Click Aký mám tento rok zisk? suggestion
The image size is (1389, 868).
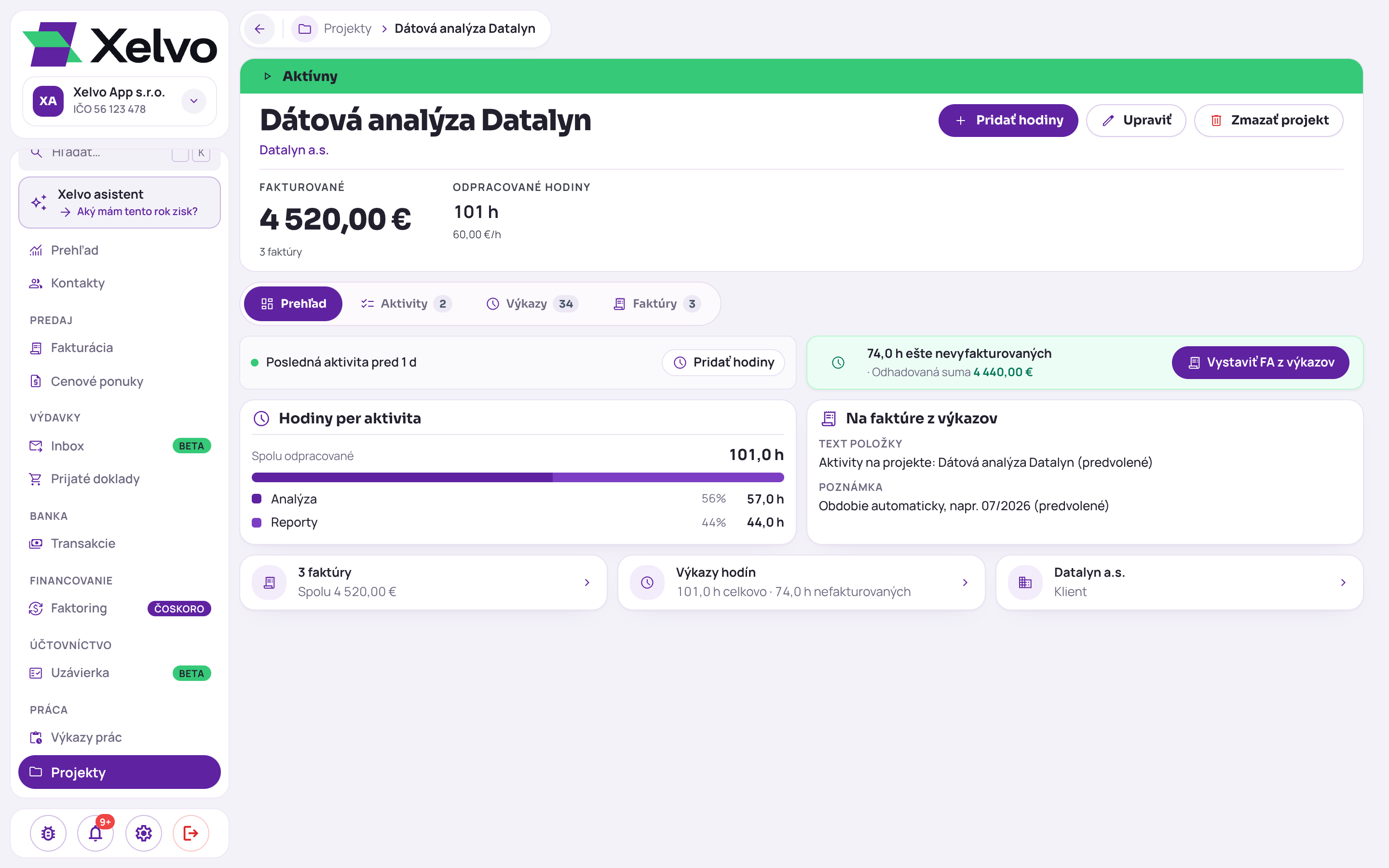point(137,212)
